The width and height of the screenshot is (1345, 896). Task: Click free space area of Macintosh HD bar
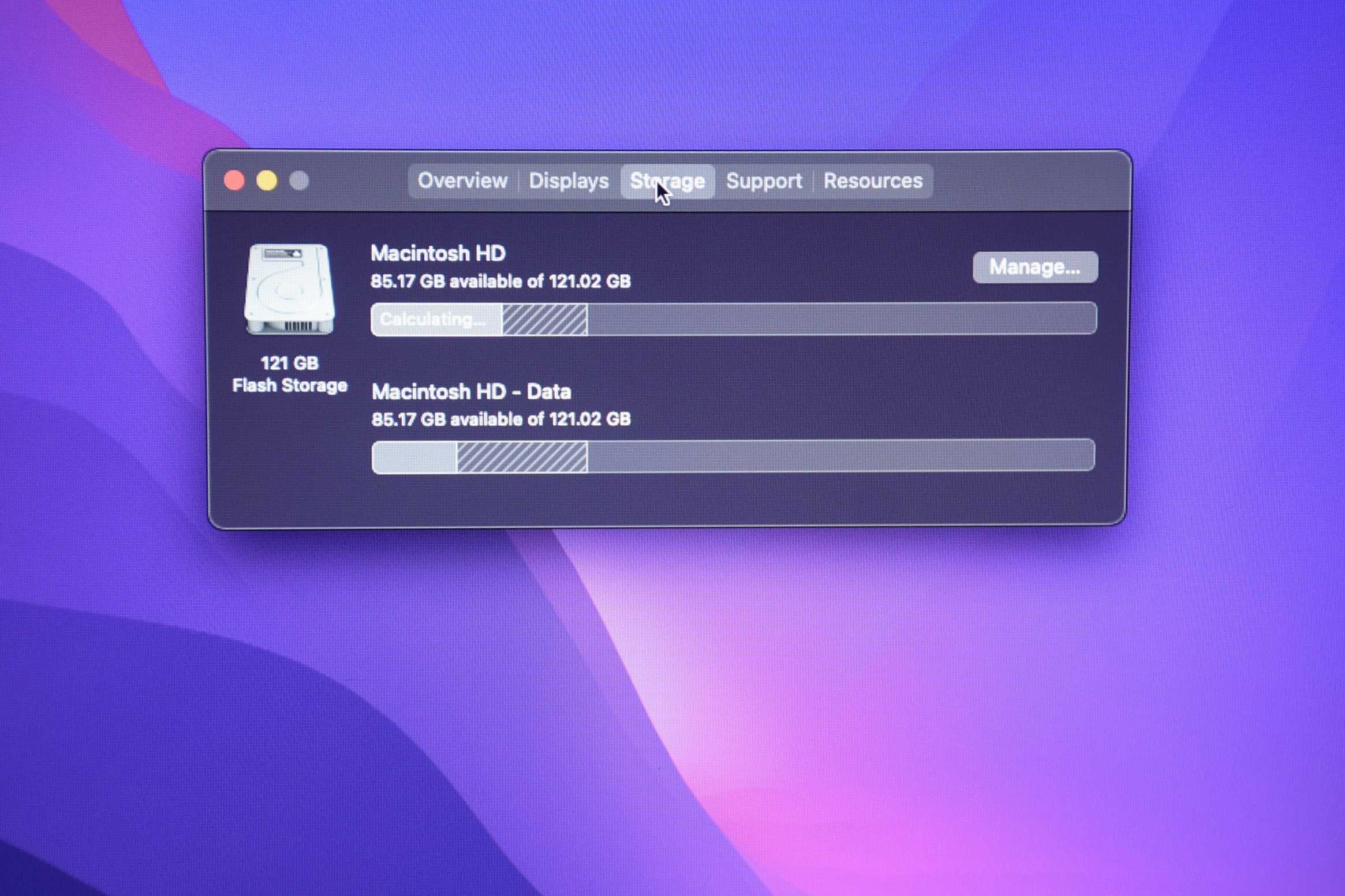point(840,319)
